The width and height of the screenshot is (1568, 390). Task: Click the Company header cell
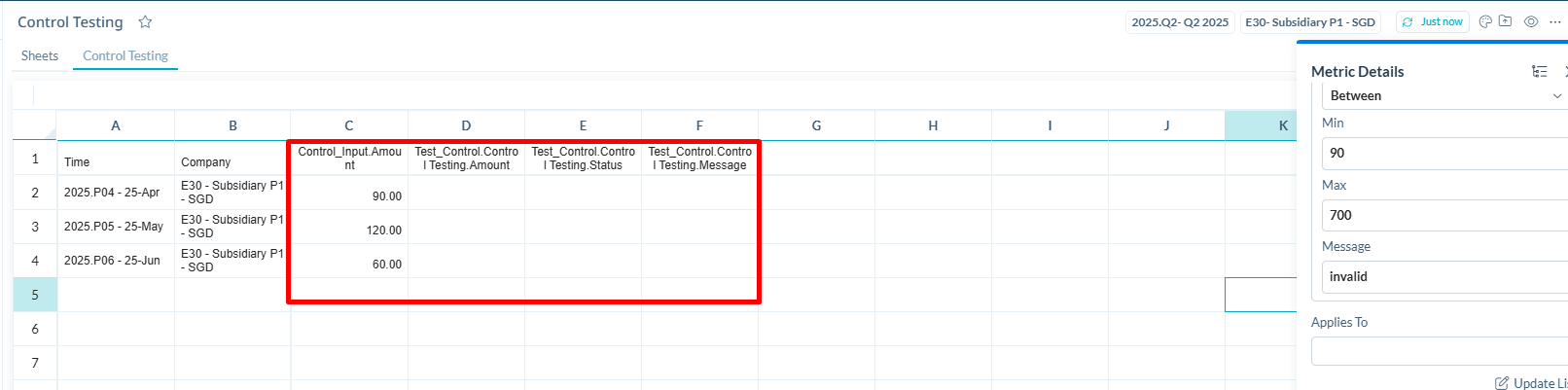(x=232, y=159)
